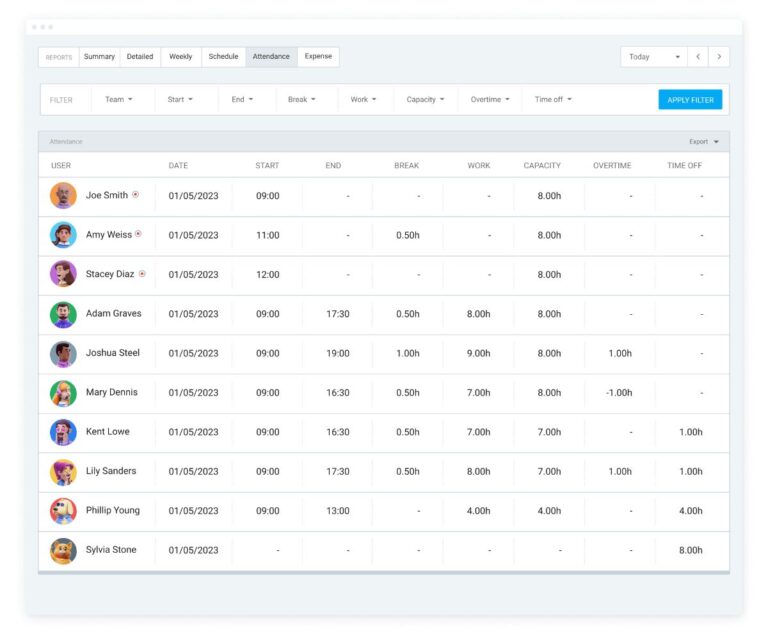This screenshot has height=634, width=768.
Task: Expand the Export menu
Action: [703, 142]
